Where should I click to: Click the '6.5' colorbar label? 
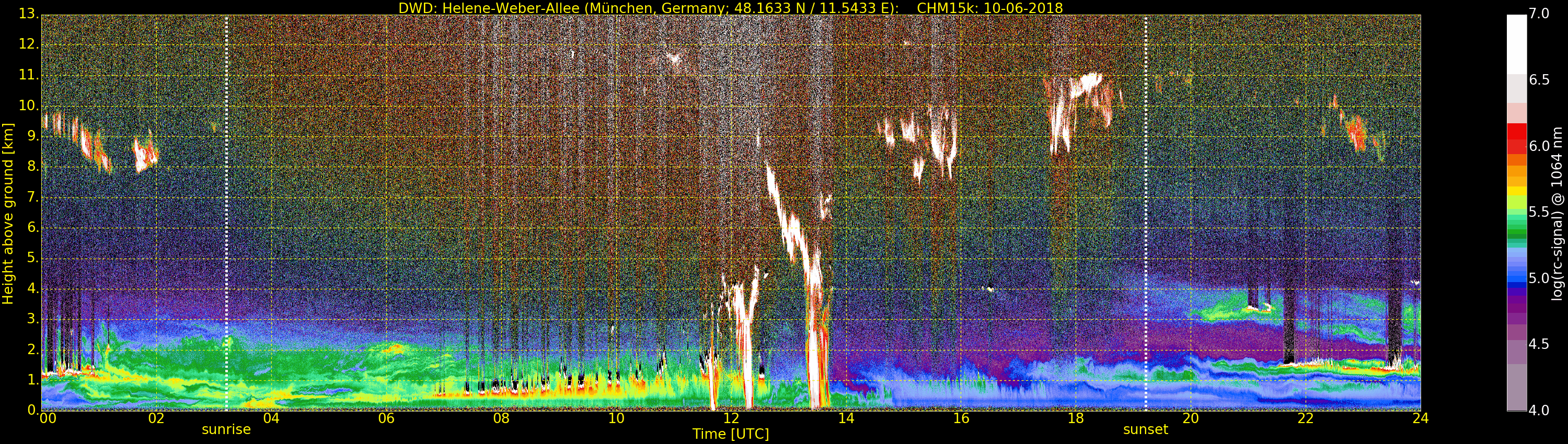pos(1539,80)
